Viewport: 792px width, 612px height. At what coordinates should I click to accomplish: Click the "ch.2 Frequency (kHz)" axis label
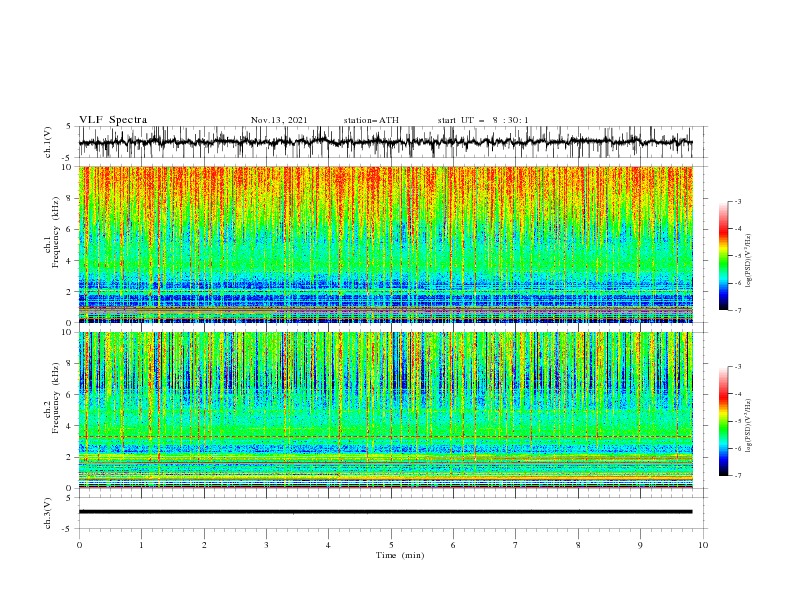[x=52, y=398]
